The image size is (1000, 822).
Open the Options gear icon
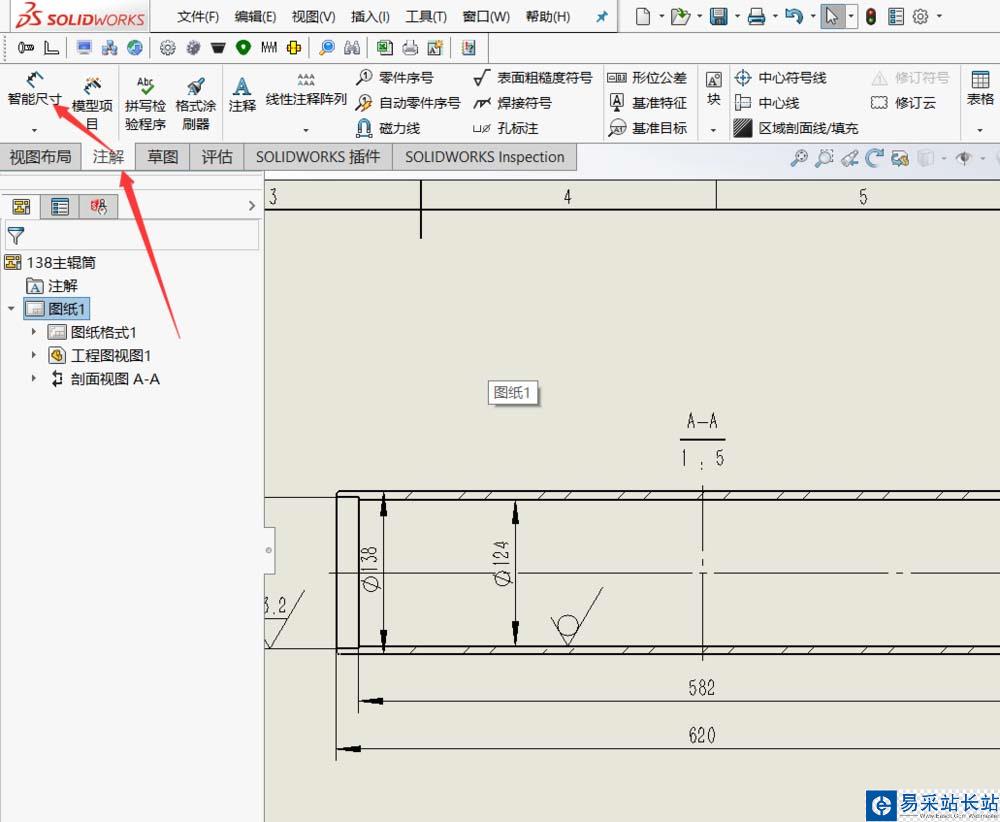pos(920,16)
